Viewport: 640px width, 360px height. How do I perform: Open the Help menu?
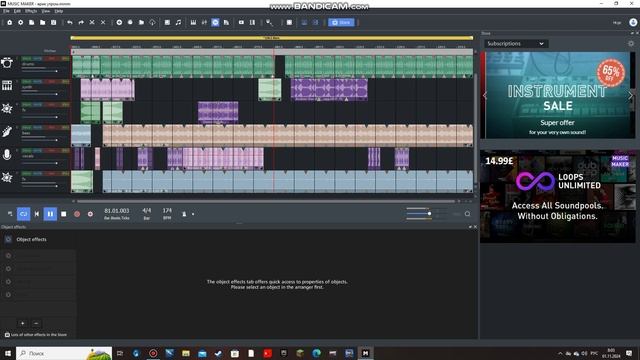click(59, 11)
